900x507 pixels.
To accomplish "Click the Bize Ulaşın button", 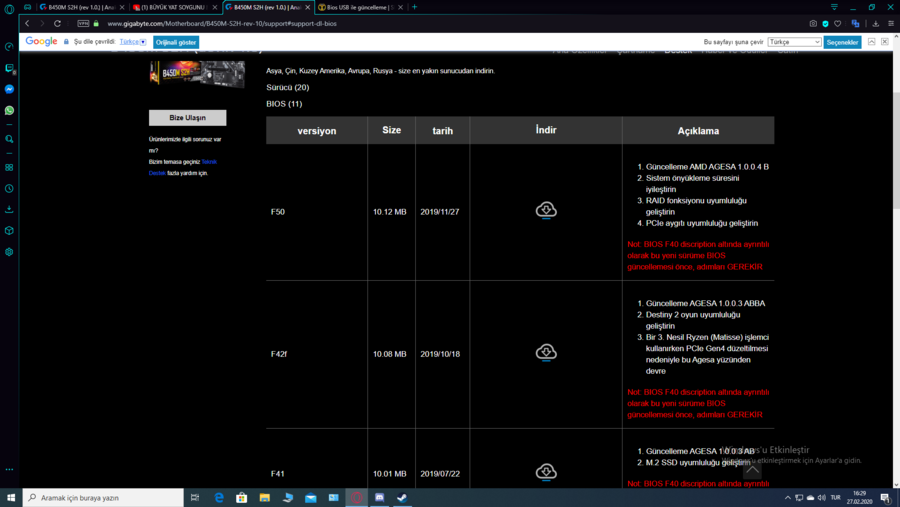I will point(187,118).
